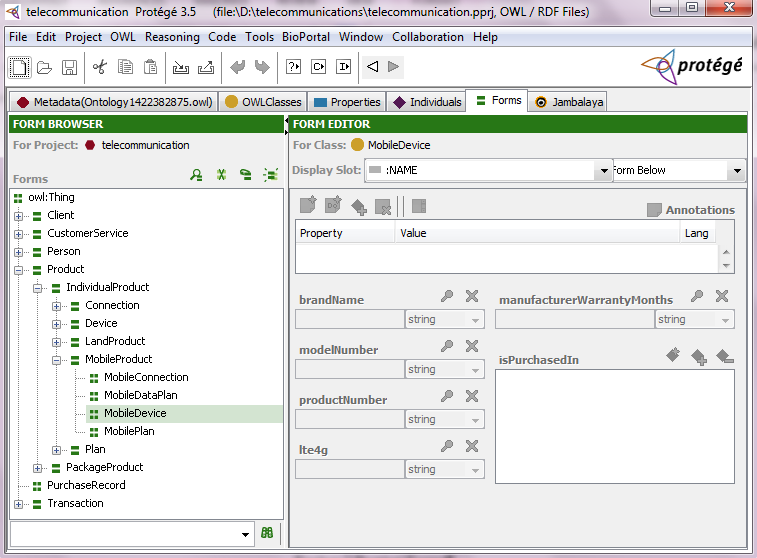The width and height of the screenshot is (757, 558).
Task: Switch to the Properties tab
Action: click(347, 102)
